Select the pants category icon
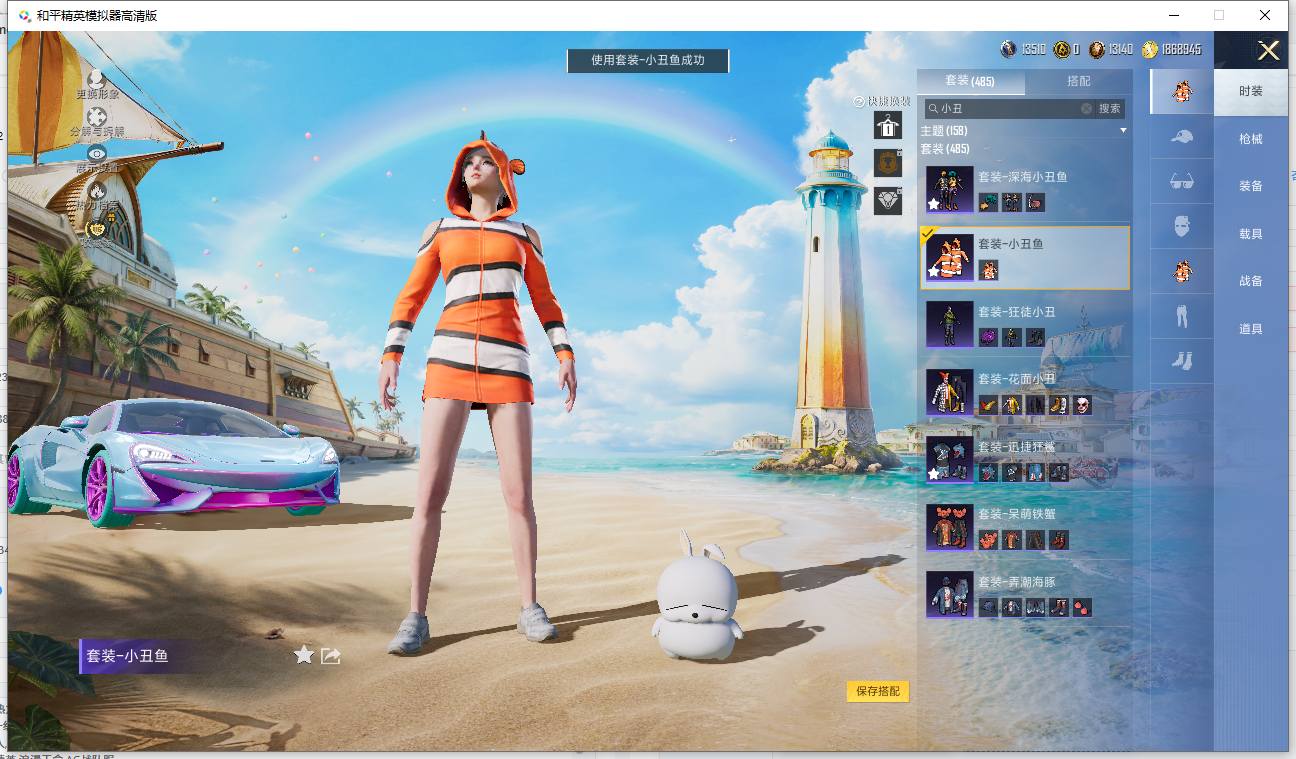 tap(1181, 316)
